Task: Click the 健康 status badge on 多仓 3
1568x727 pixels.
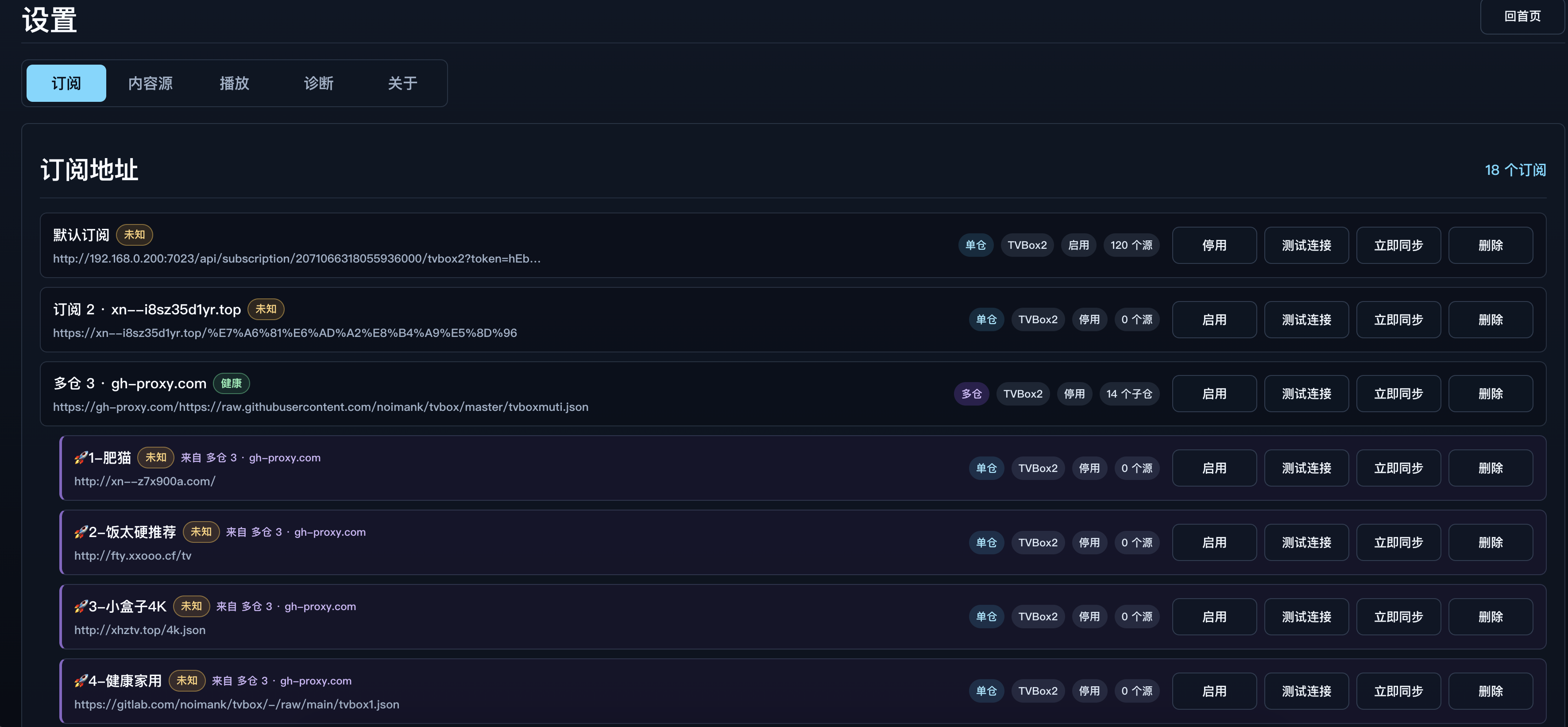Action: (x=231, y=383)
